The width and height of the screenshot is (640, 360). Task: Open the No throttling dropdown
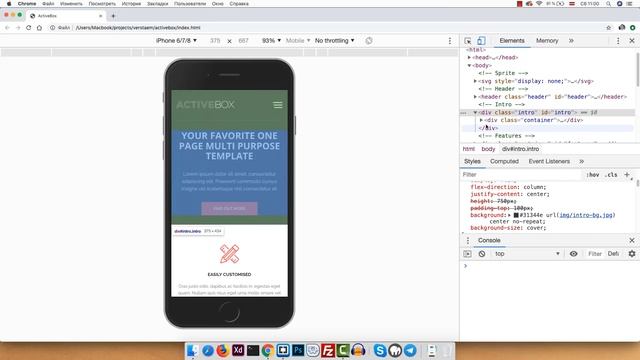(x=334, y=40)
